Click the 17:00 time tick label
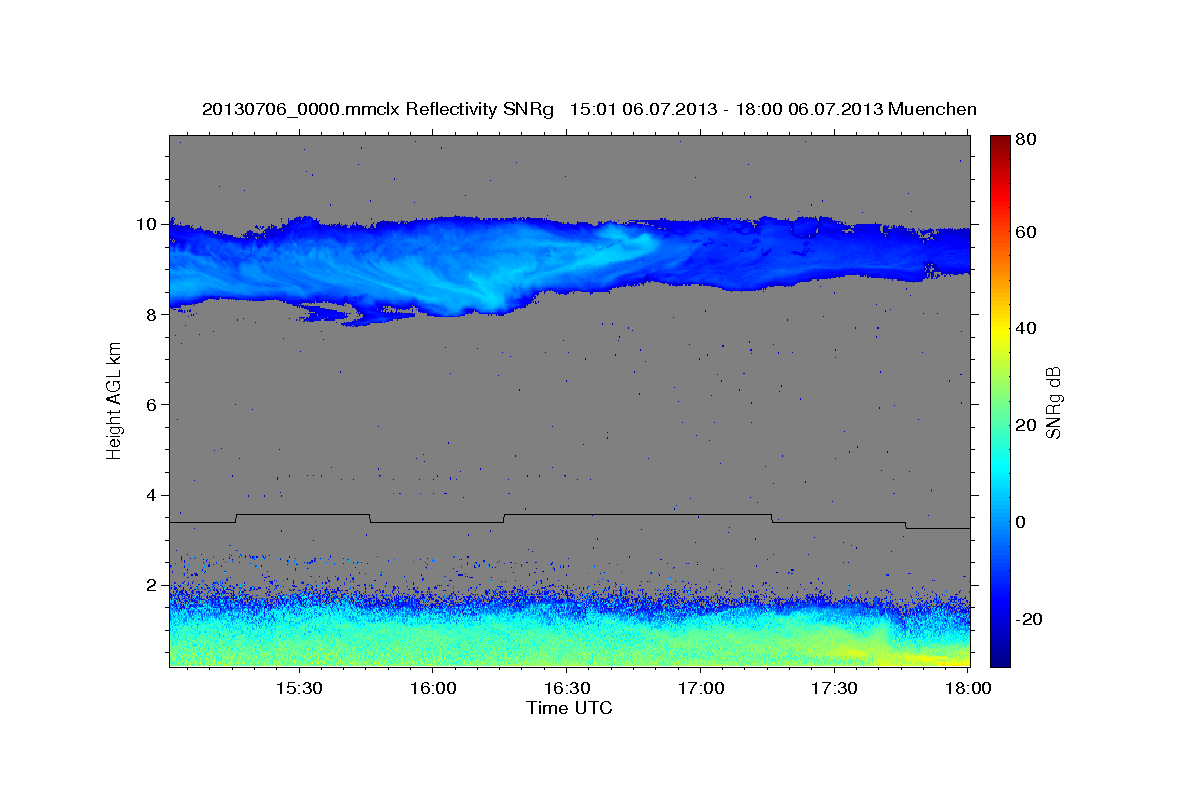 (x=700, y=689)
